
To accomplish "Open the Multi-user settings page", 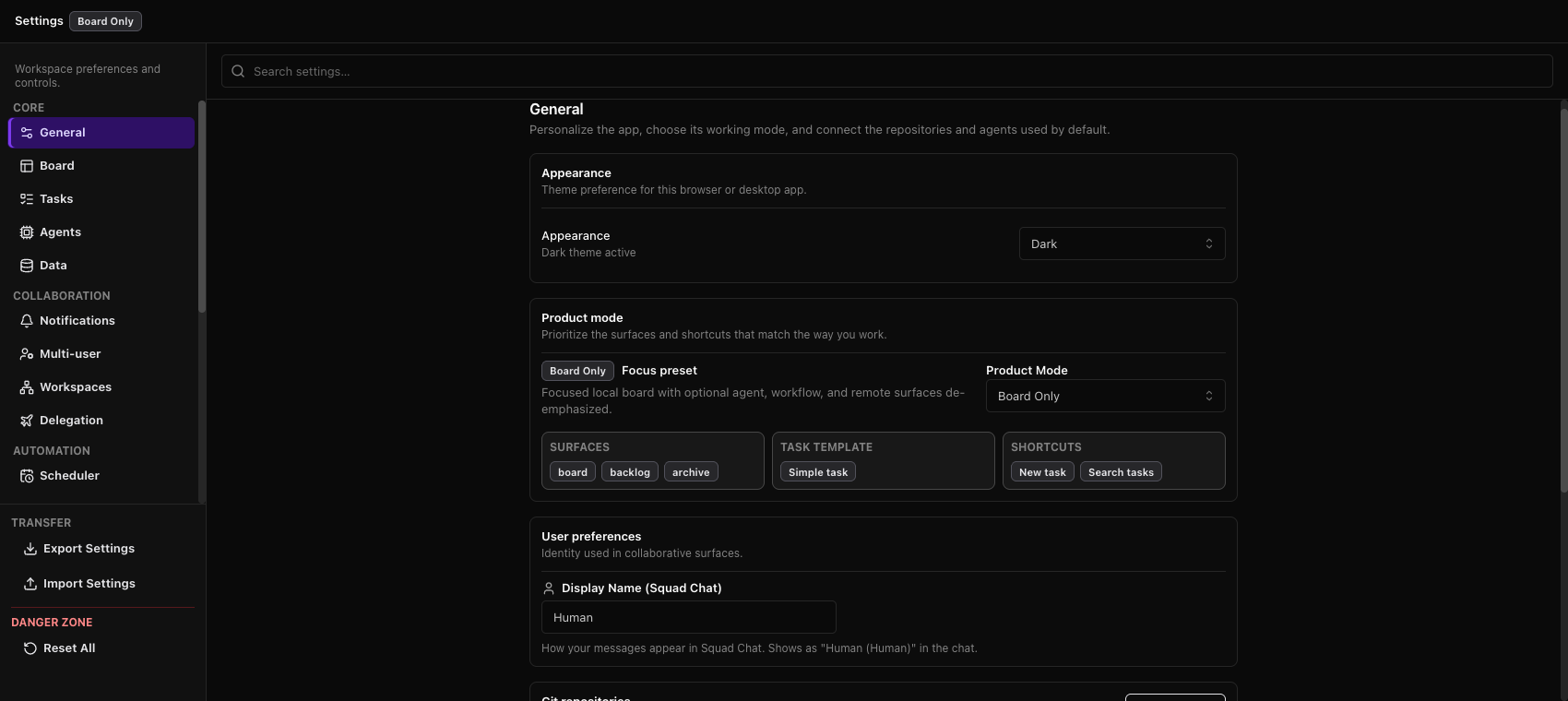I will [x=101, y=354].
